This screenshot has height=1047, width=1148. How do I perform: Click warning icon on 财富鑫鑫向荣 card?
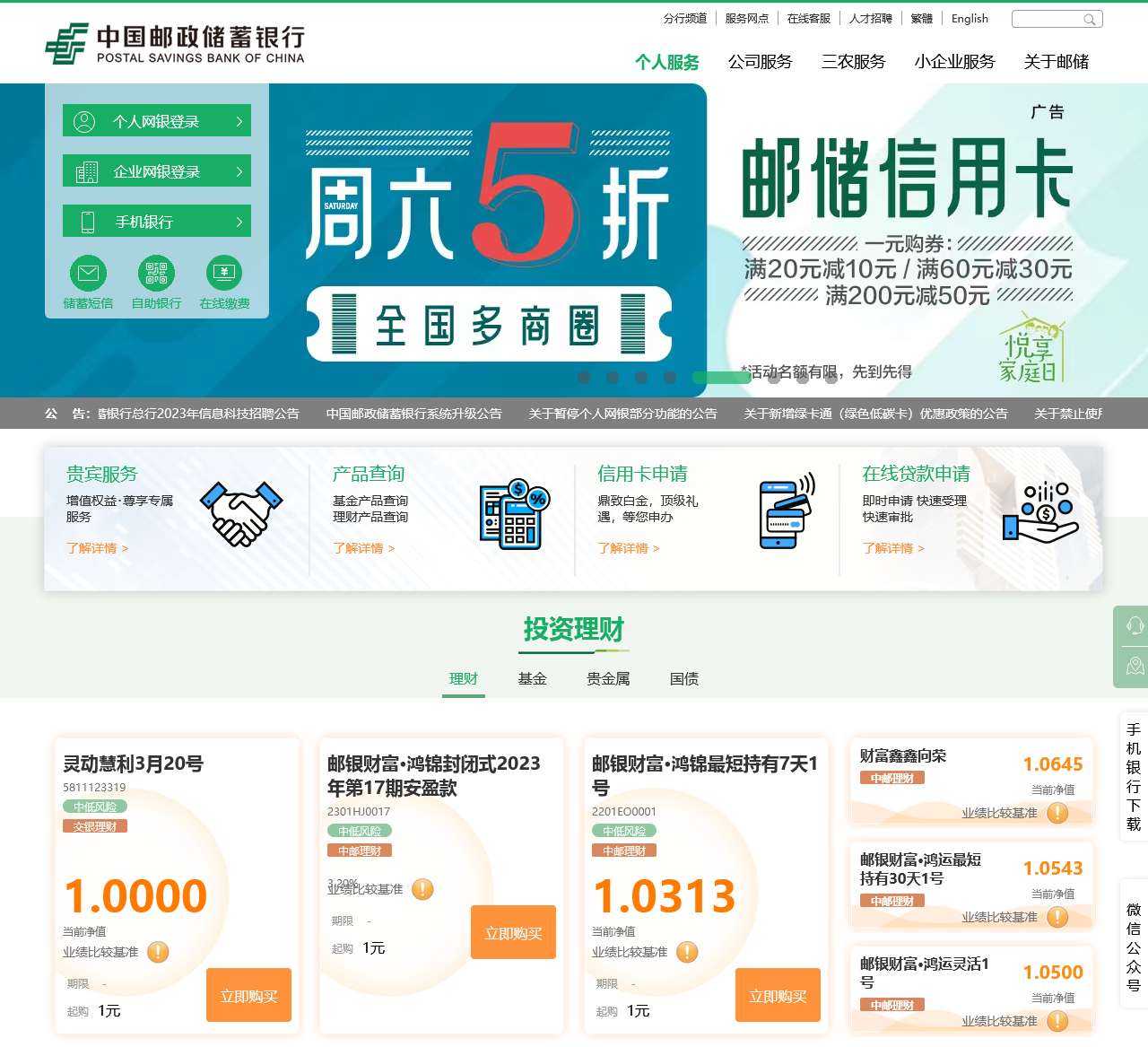click(x=1057, y=813)
